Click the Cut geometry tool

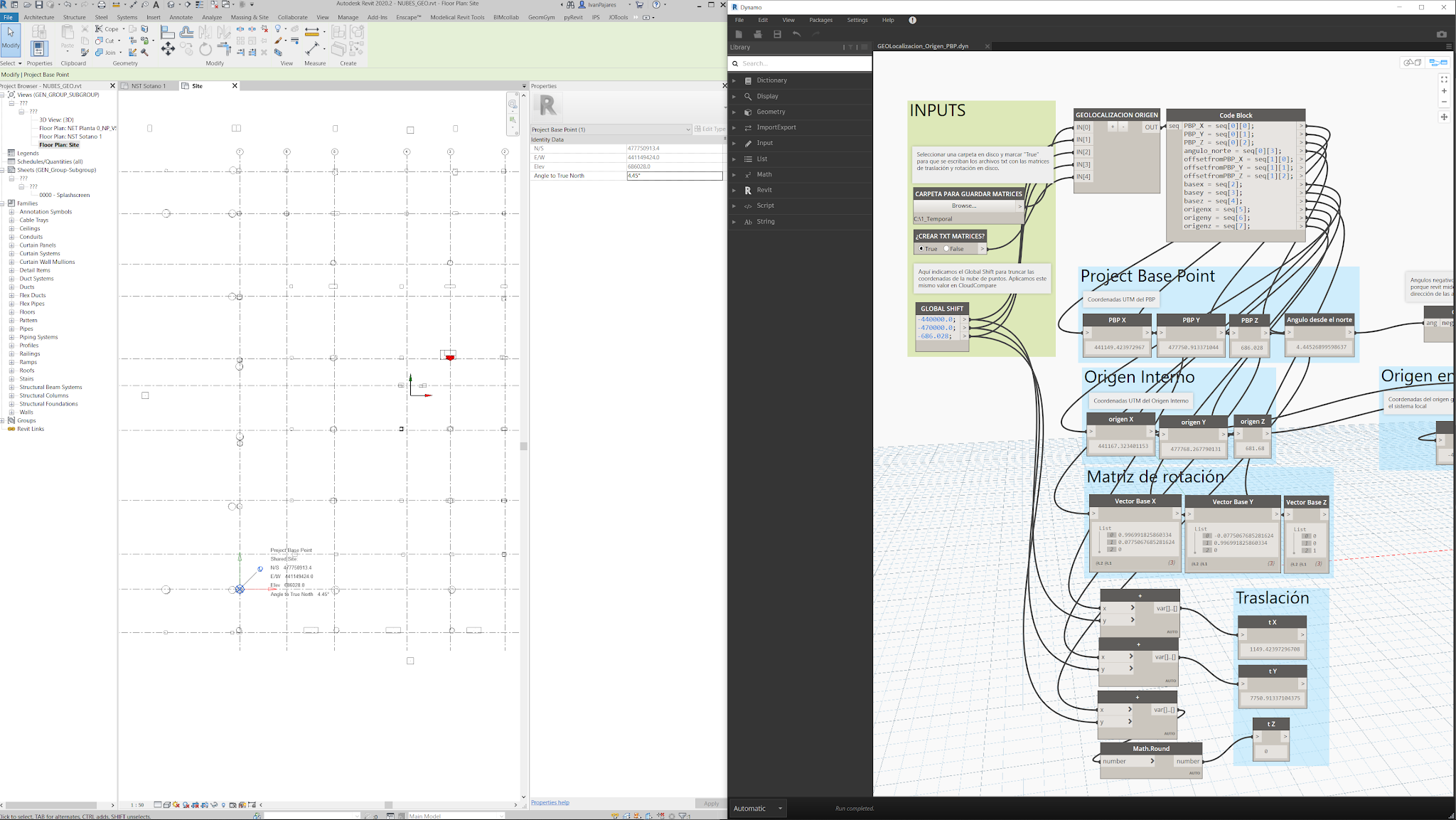[x=106, y=41]
